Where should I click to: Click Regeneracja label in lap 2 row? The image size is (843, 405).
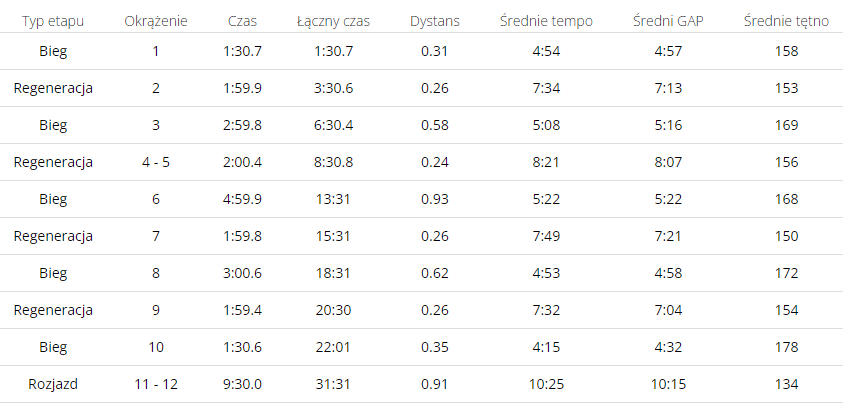click(x=53, y=88)
